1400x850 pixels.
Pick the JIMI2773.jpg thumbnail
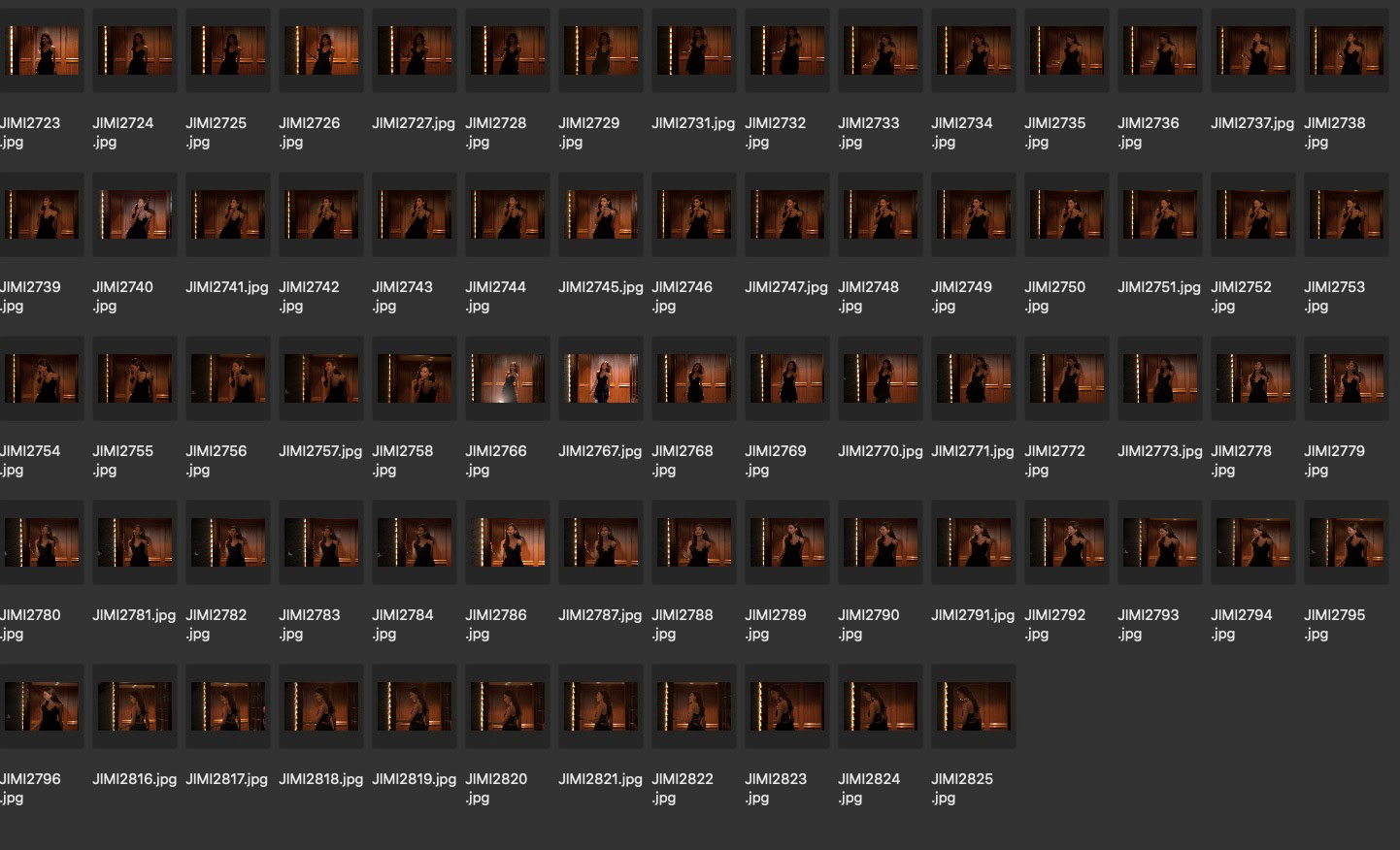1159,378
